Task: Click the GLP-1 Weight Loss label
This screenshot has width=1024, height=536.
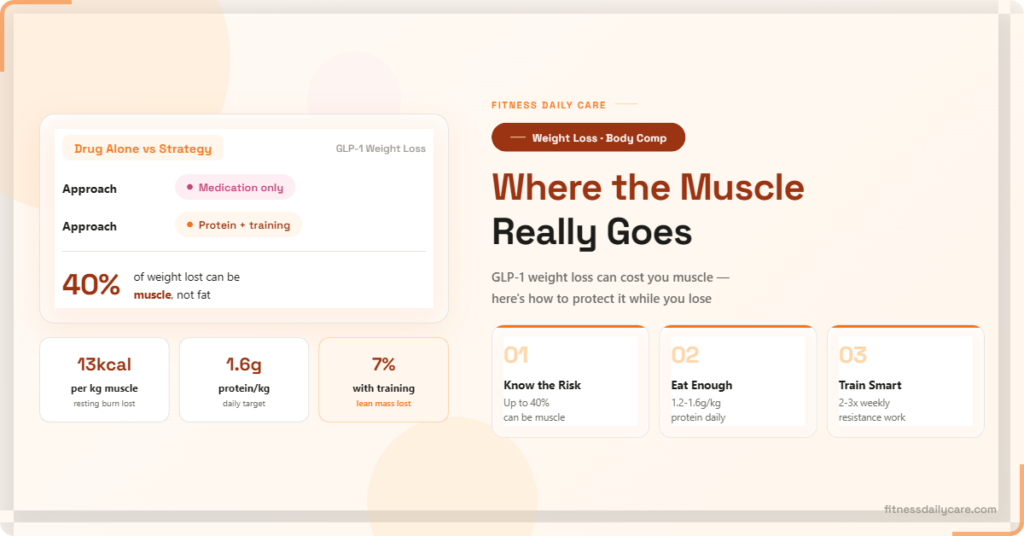Action: click(381, 149)
